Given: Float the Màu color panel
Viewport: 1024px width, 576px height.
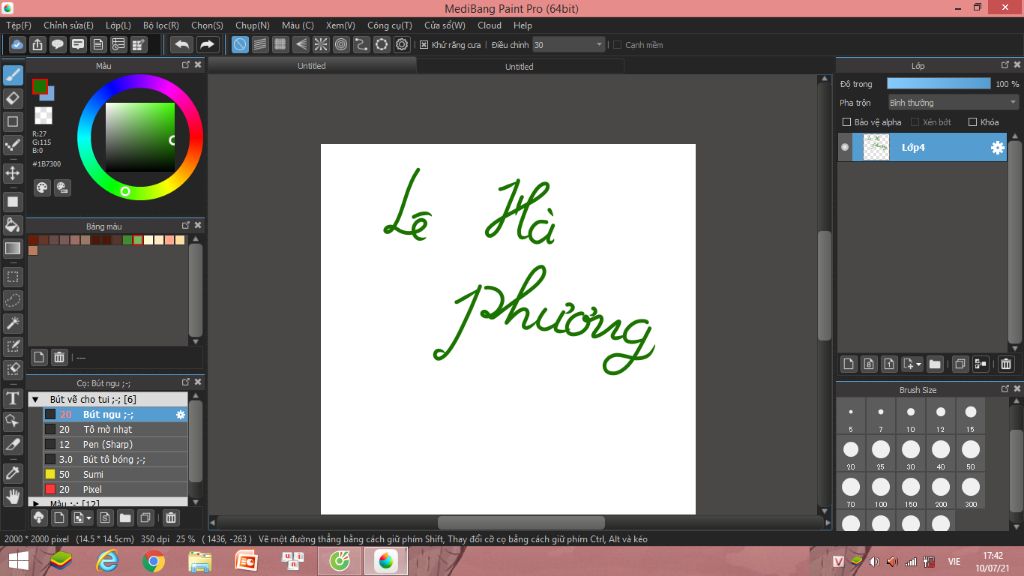Looking at the screenshot, I should click(185, 65).
